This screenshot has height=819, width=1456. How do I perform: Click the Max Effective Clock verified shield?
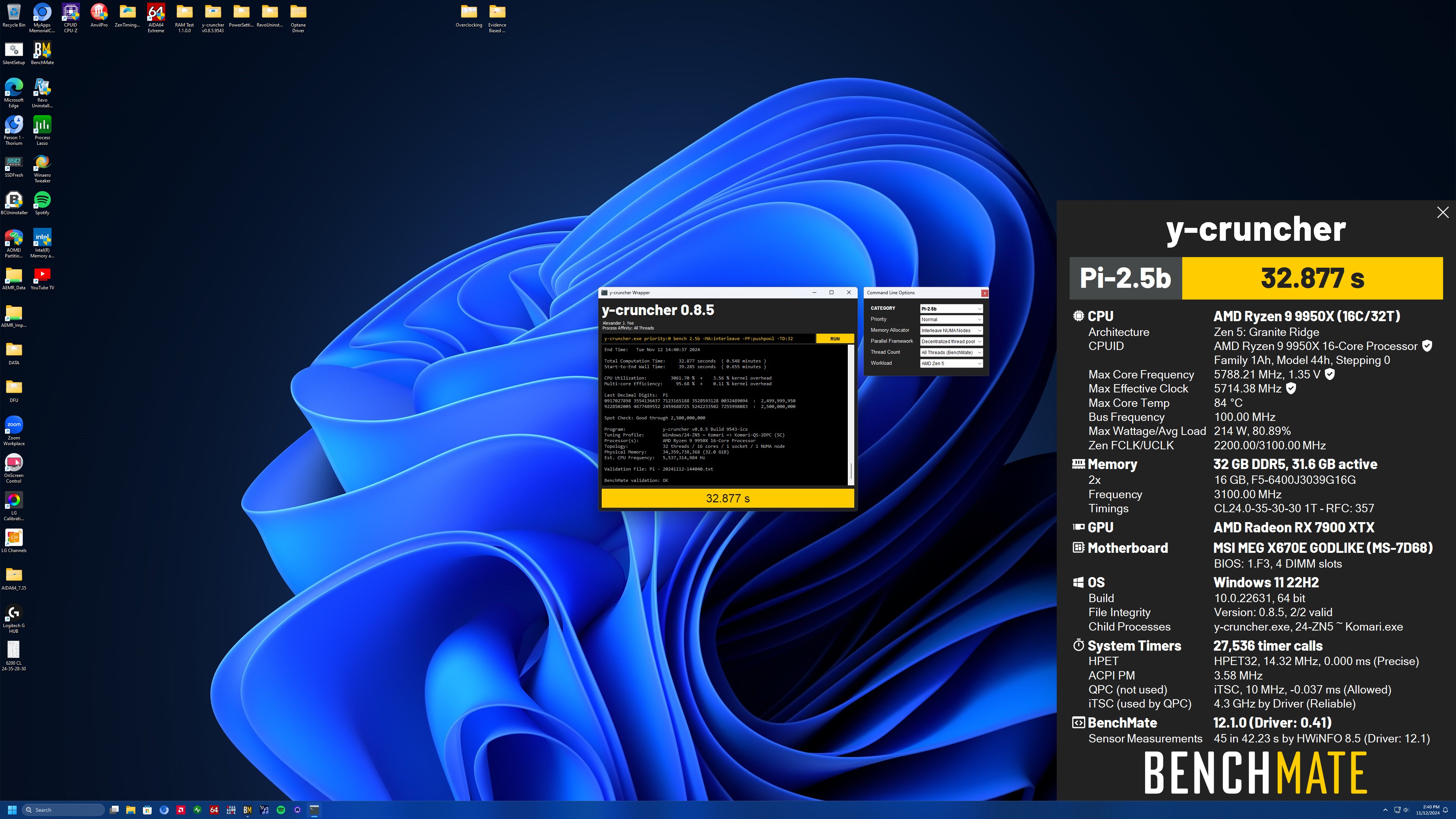point(1291,388)
